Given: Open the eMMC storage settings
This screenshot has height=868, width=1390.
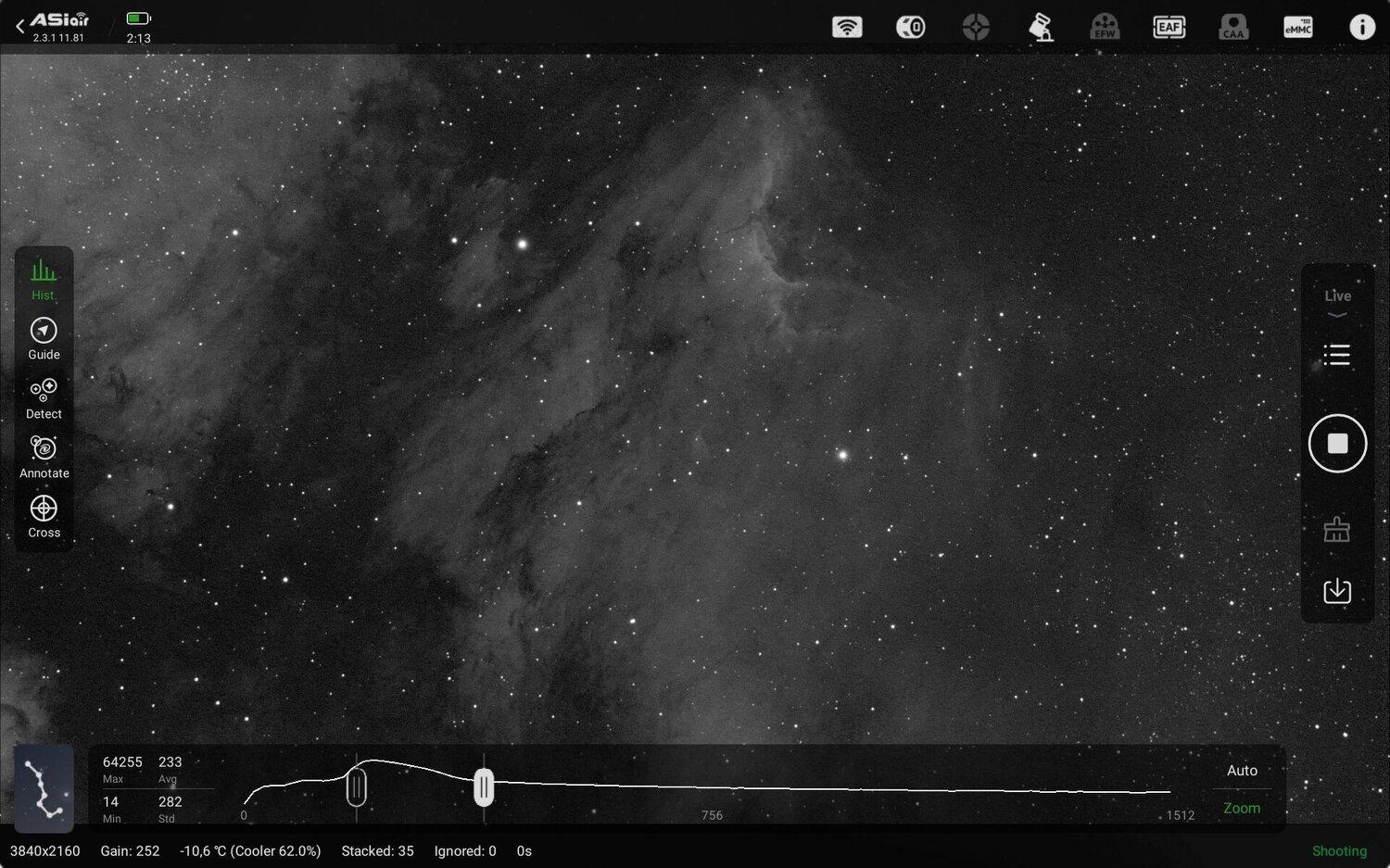Looking at the screenshot, I should click(1297, 26).
